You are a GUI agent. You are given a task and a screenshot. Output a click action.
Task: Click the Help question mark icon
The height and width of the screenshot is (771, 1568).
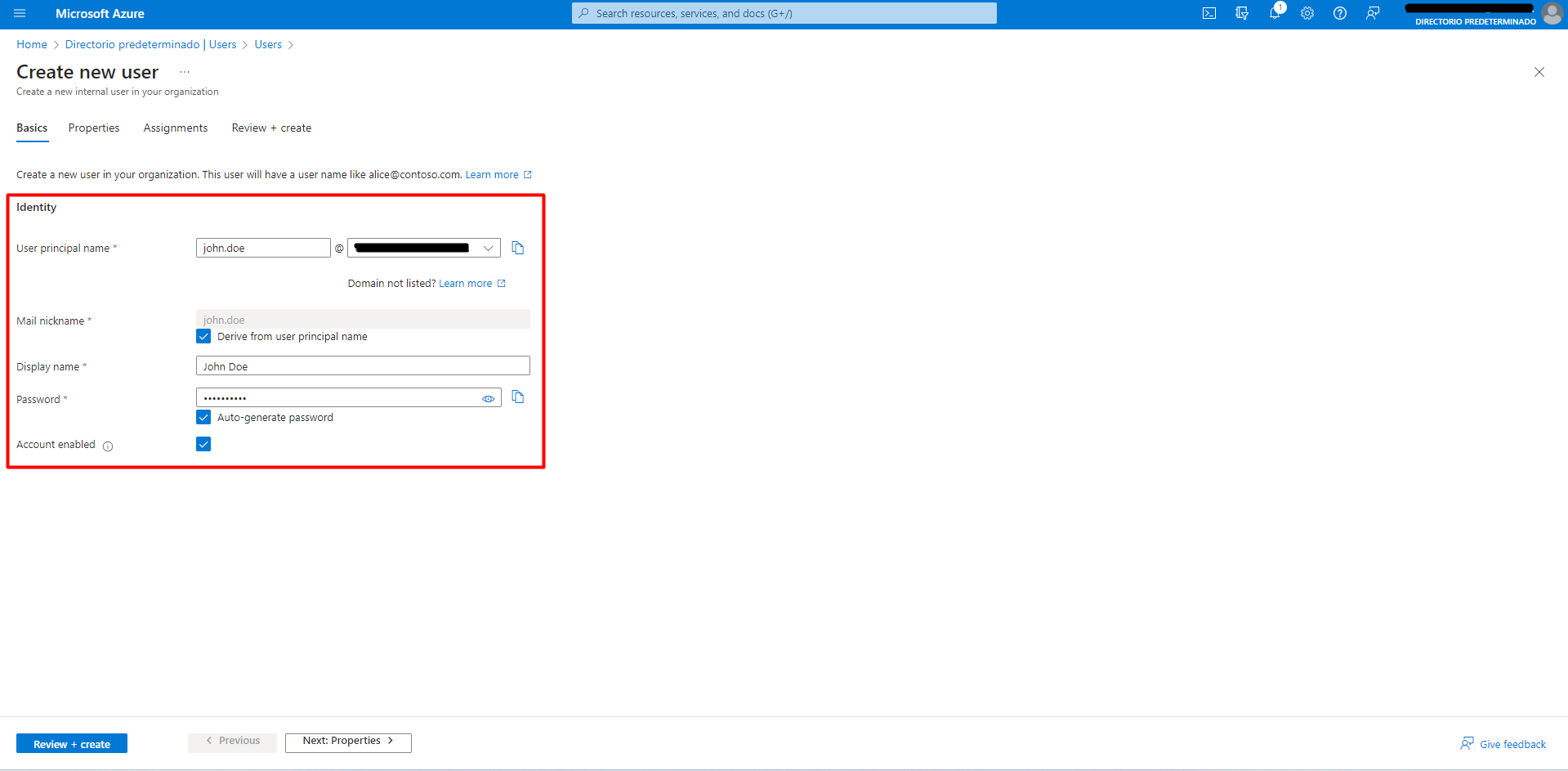pos(1340,13)
